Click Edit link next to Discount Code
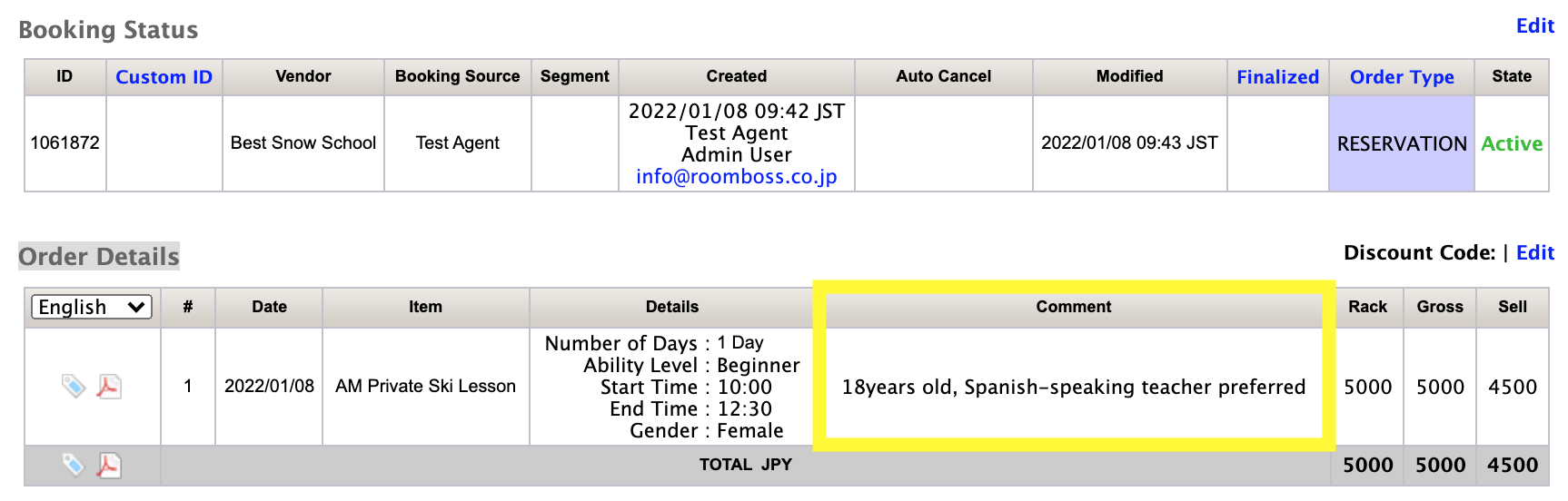This screenshot has width=1568, height=501. coord(1534,253)
